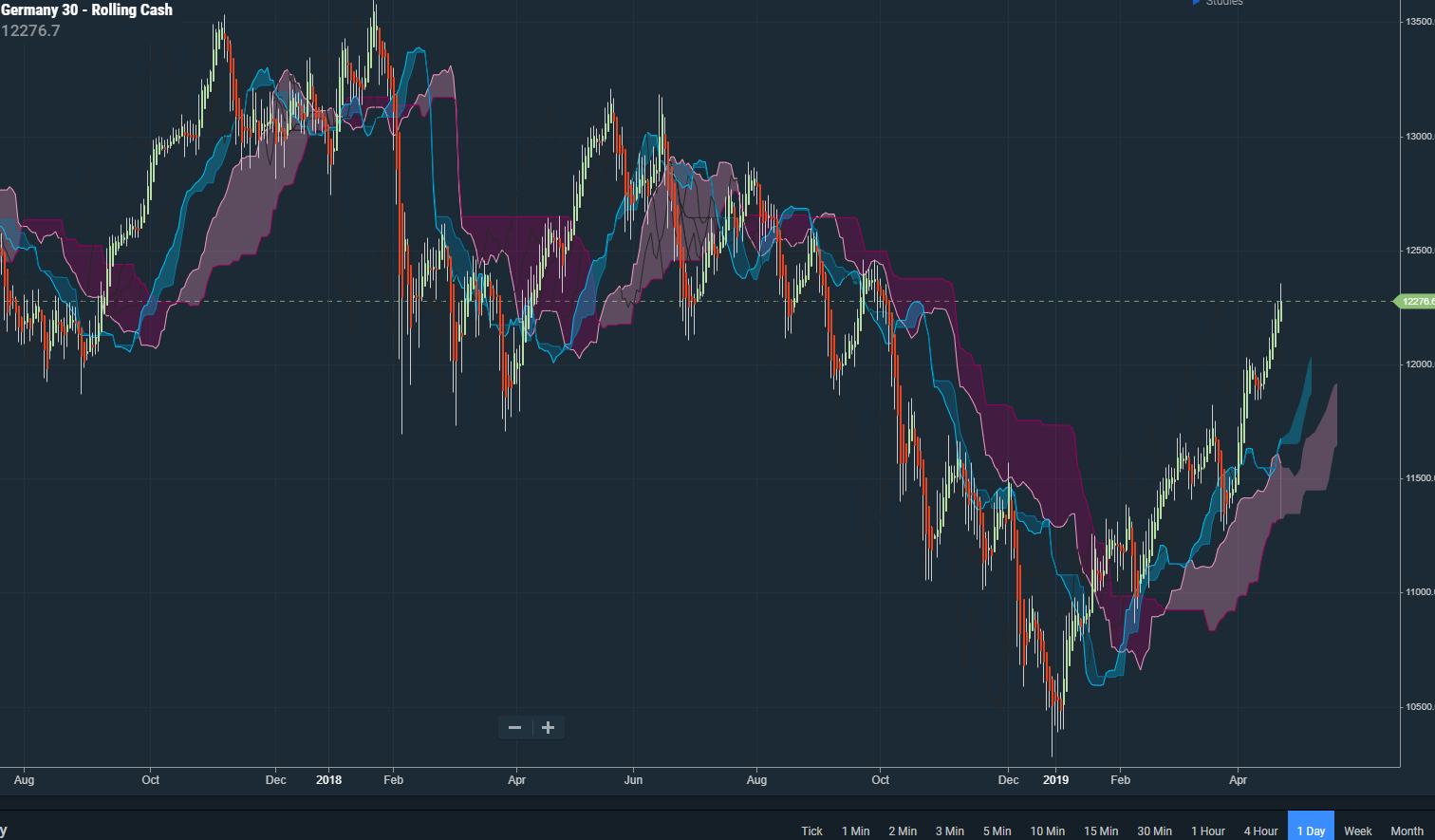Zoom in with the plus control
This screenshot has width=1435, height=840.
coord(548,727)
